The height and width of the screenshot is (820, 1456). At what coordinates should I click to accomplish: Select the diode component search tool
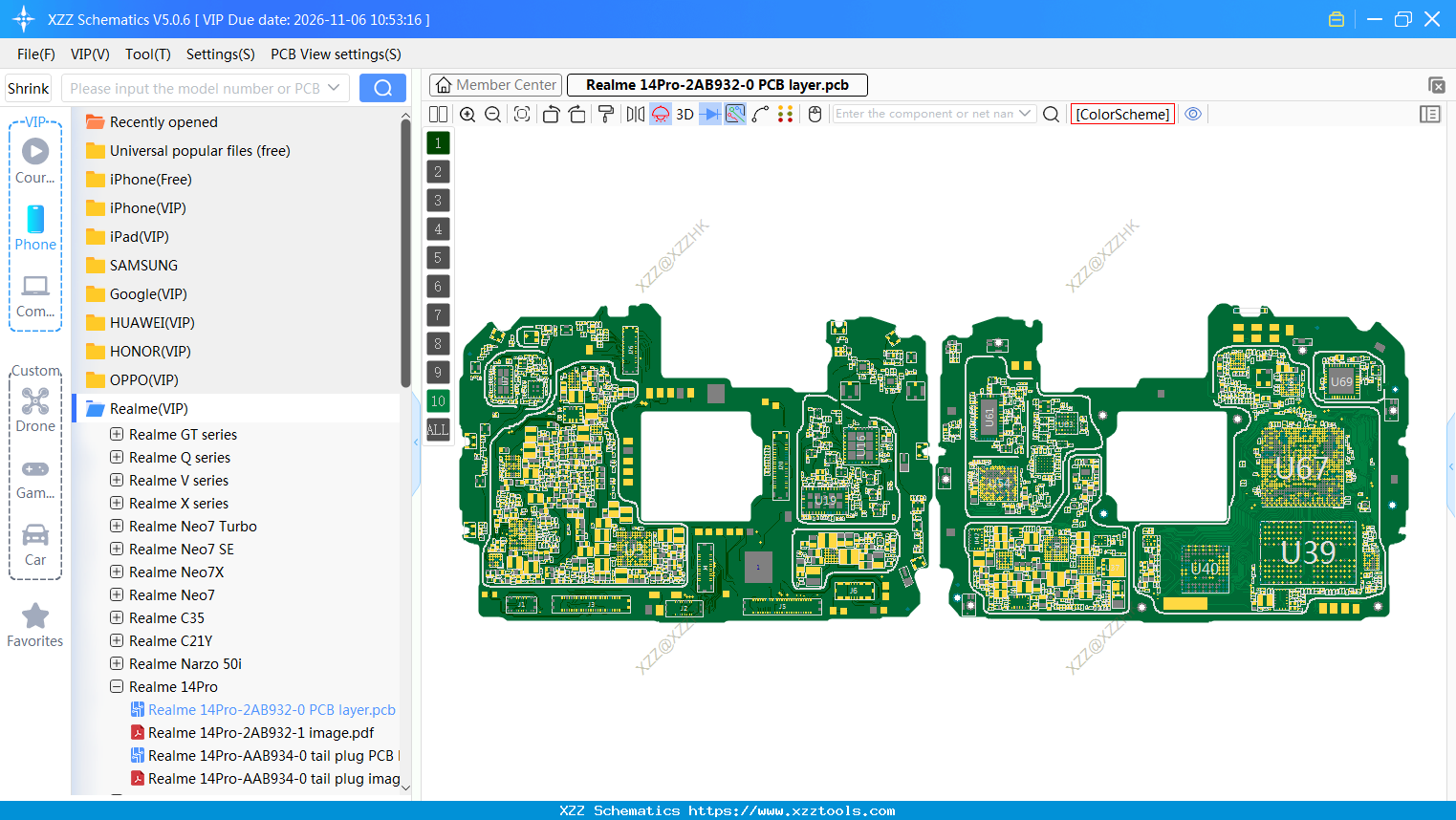point(708,114)
